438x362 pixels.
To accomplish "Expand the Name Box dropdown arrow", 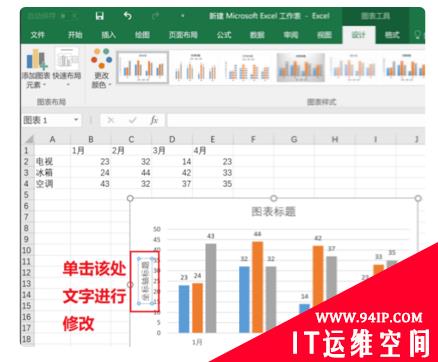I will coord(76,120).
